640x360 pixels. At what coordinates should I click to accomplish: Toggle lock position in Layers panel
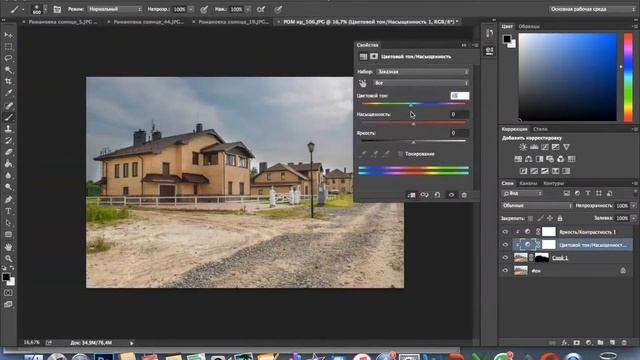tap(550, 218)
